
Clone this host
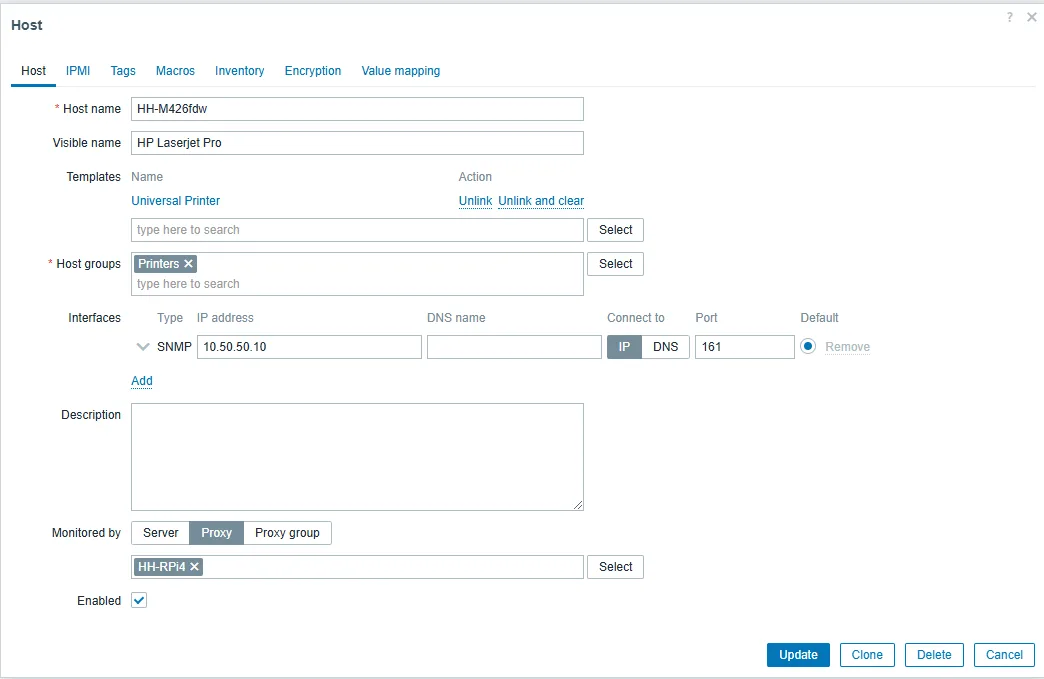click(x=867, y=654)
